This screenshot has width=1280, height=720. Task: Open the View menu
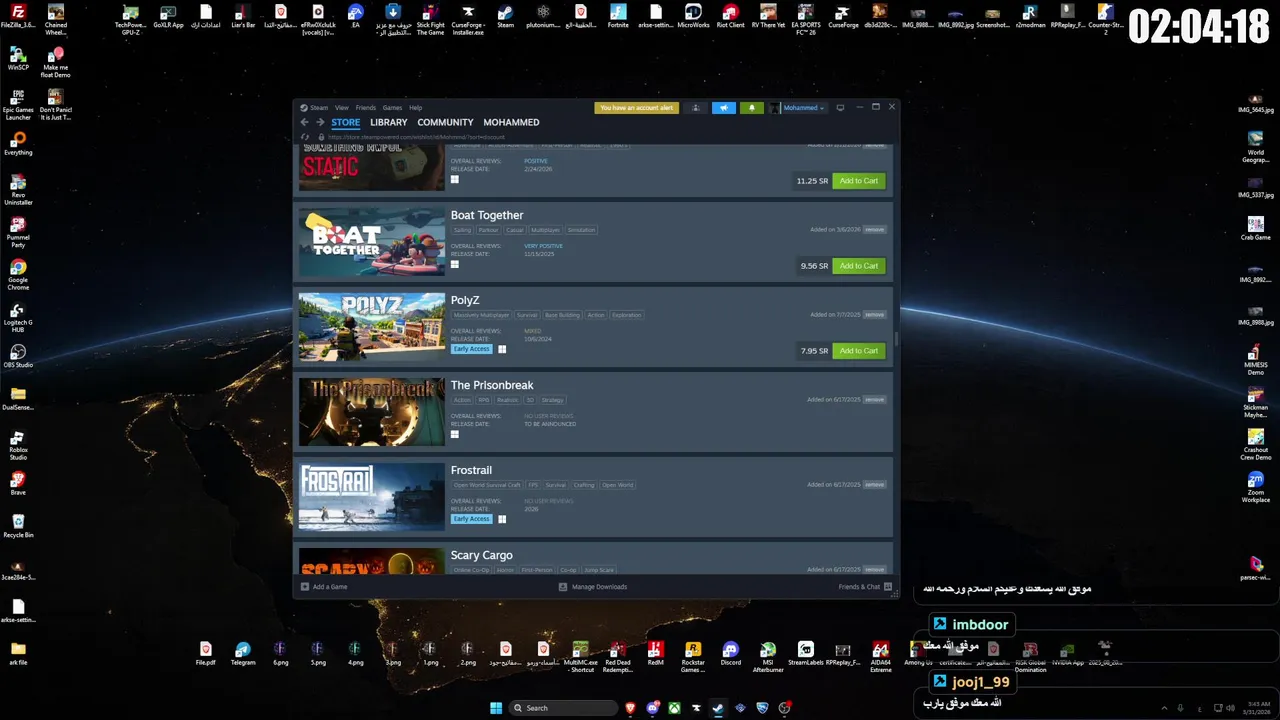[342, 108]
